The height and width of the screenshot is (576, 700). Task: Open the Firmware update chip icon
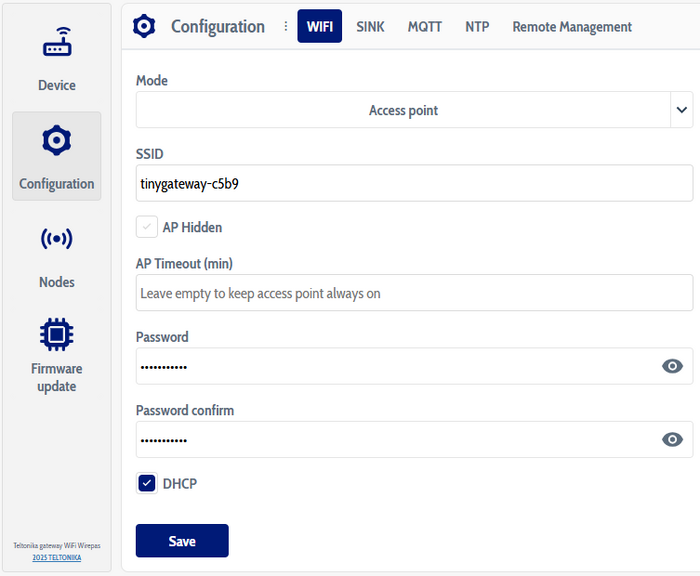pos(56,333)
